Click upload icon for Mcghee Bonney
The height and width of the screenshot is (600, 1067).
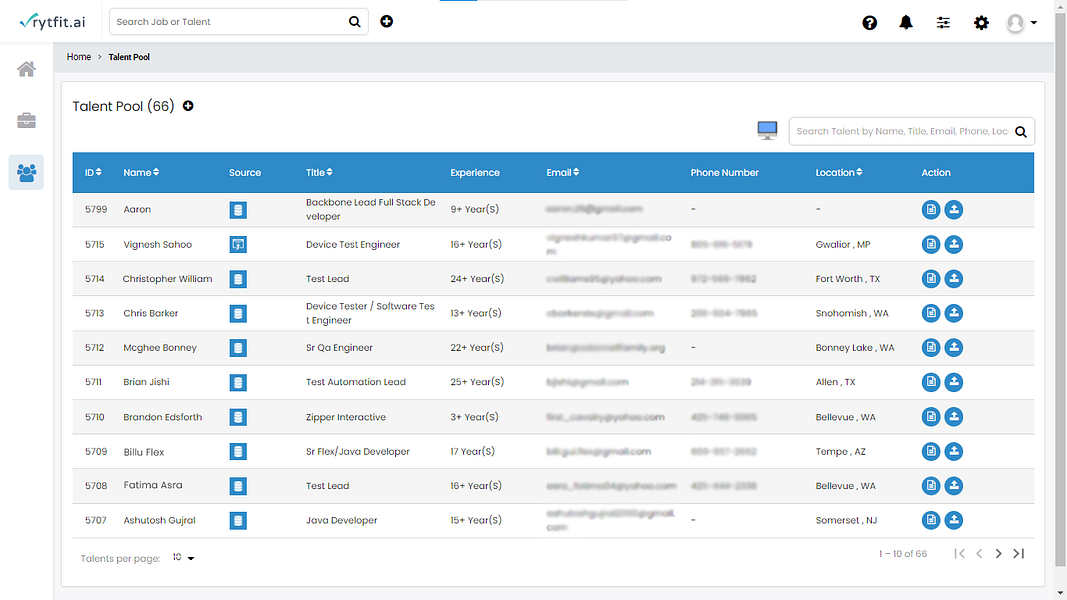point(954,348)
